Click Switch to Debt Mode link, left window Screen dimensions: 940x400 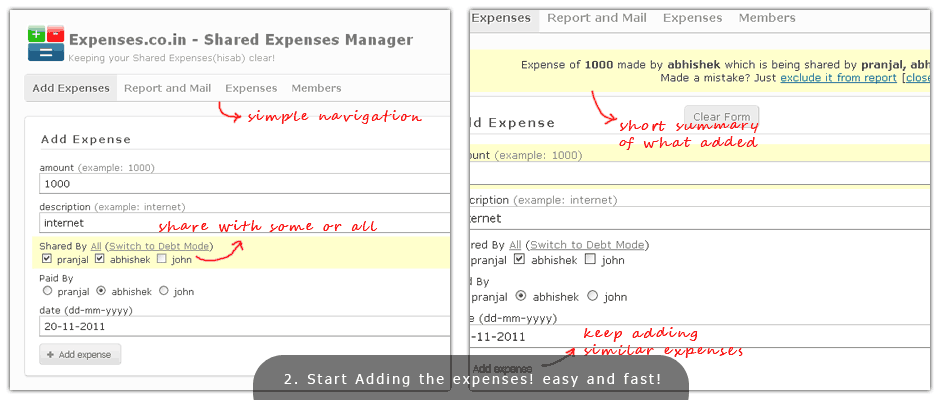point(159,246)
